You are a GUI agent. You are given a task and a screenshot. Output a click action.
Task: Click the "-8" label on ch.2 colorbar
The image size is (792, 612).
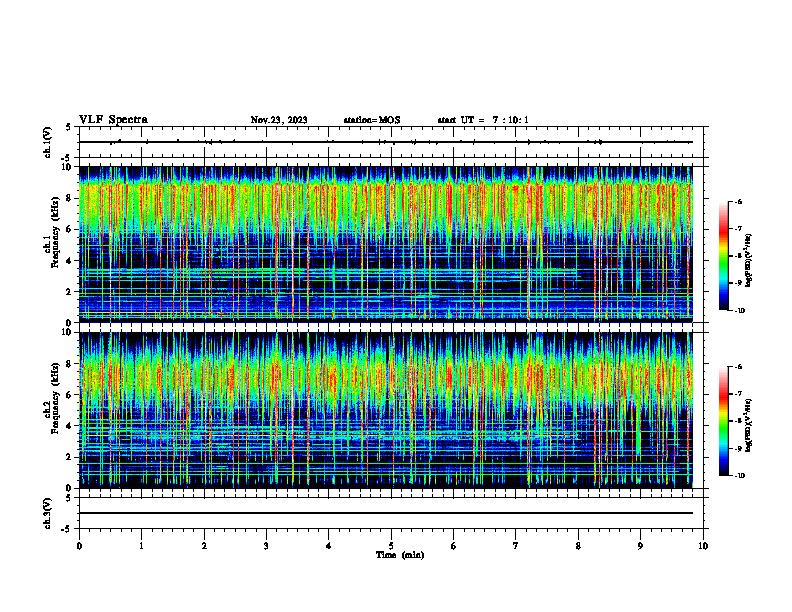(x=738, y=421)
